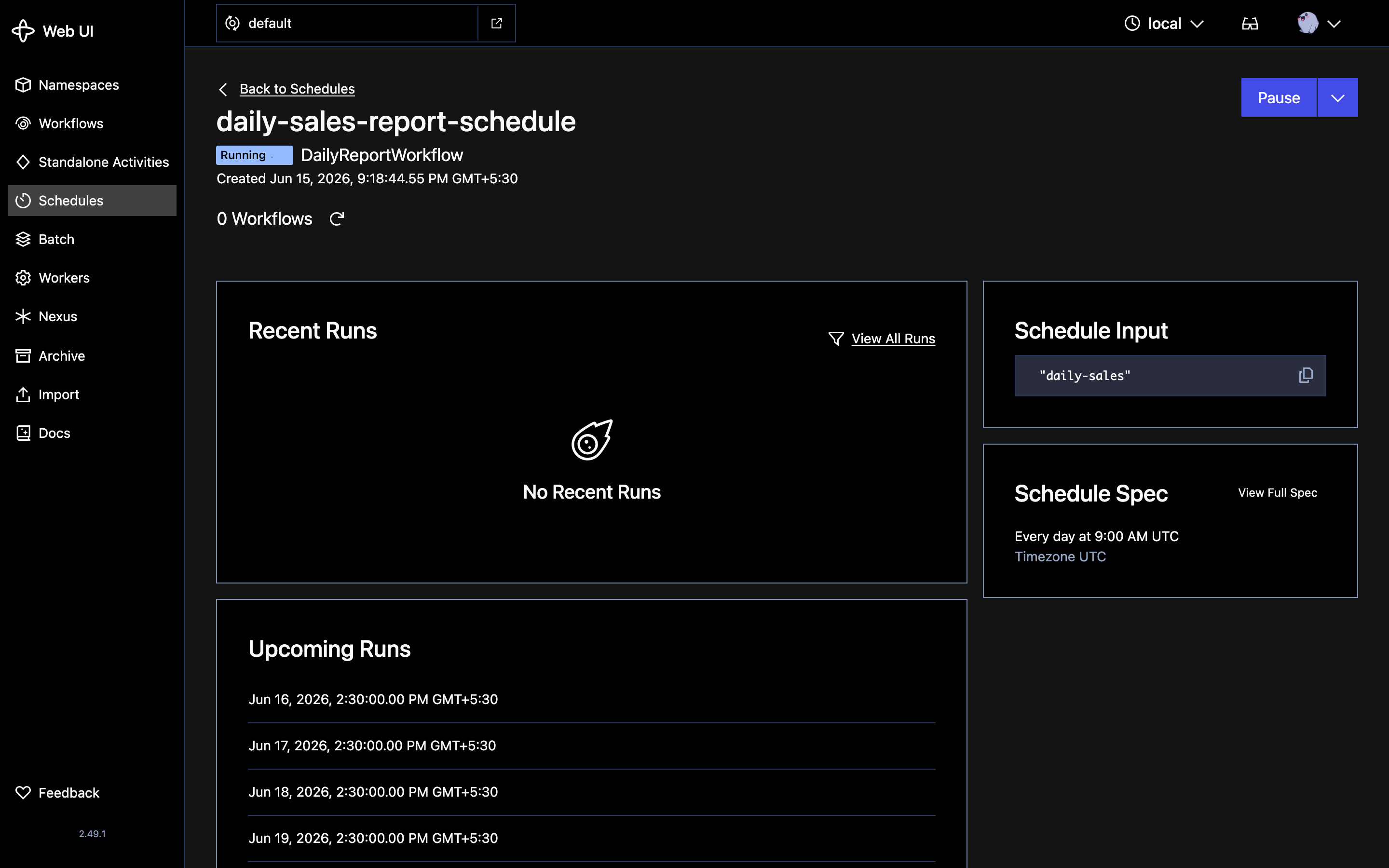
Task: Go to Archive in the sidebar
Action: coord(92,356)
